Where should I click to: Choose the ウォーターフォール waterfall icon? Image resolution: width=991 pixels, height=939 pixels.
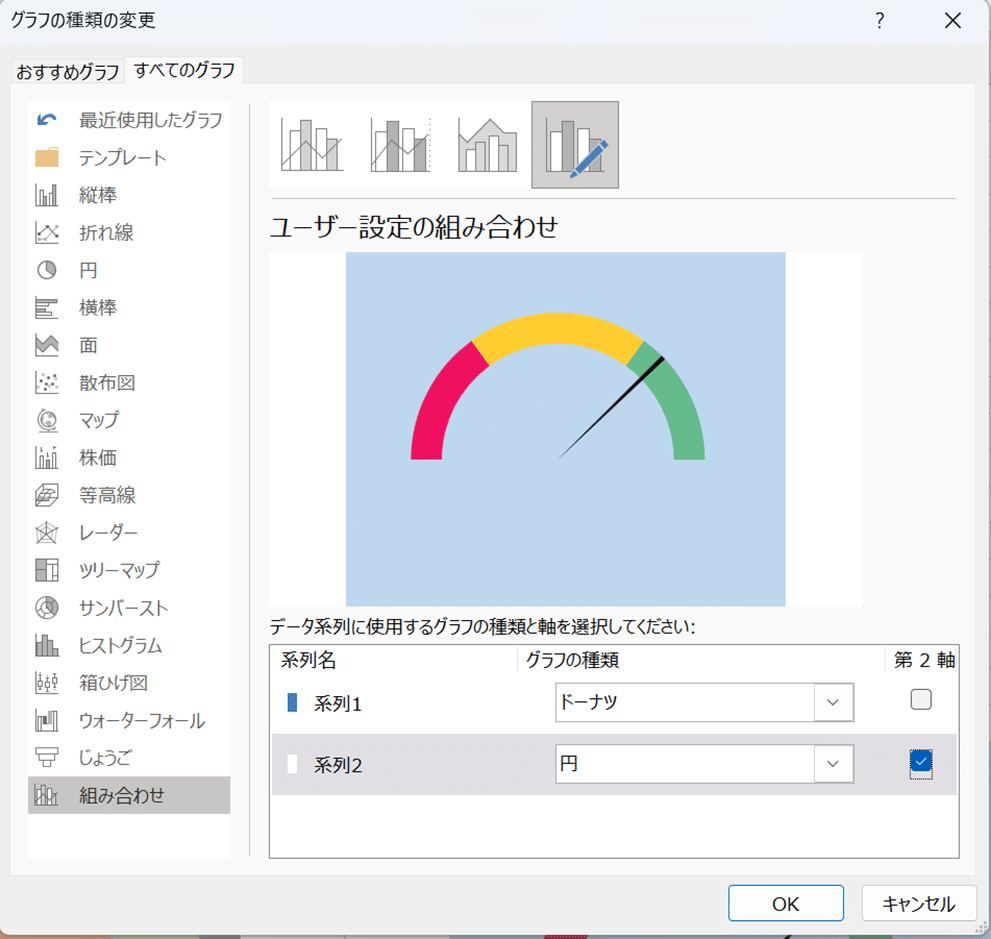pyautogui.click(x=47, y=720)
